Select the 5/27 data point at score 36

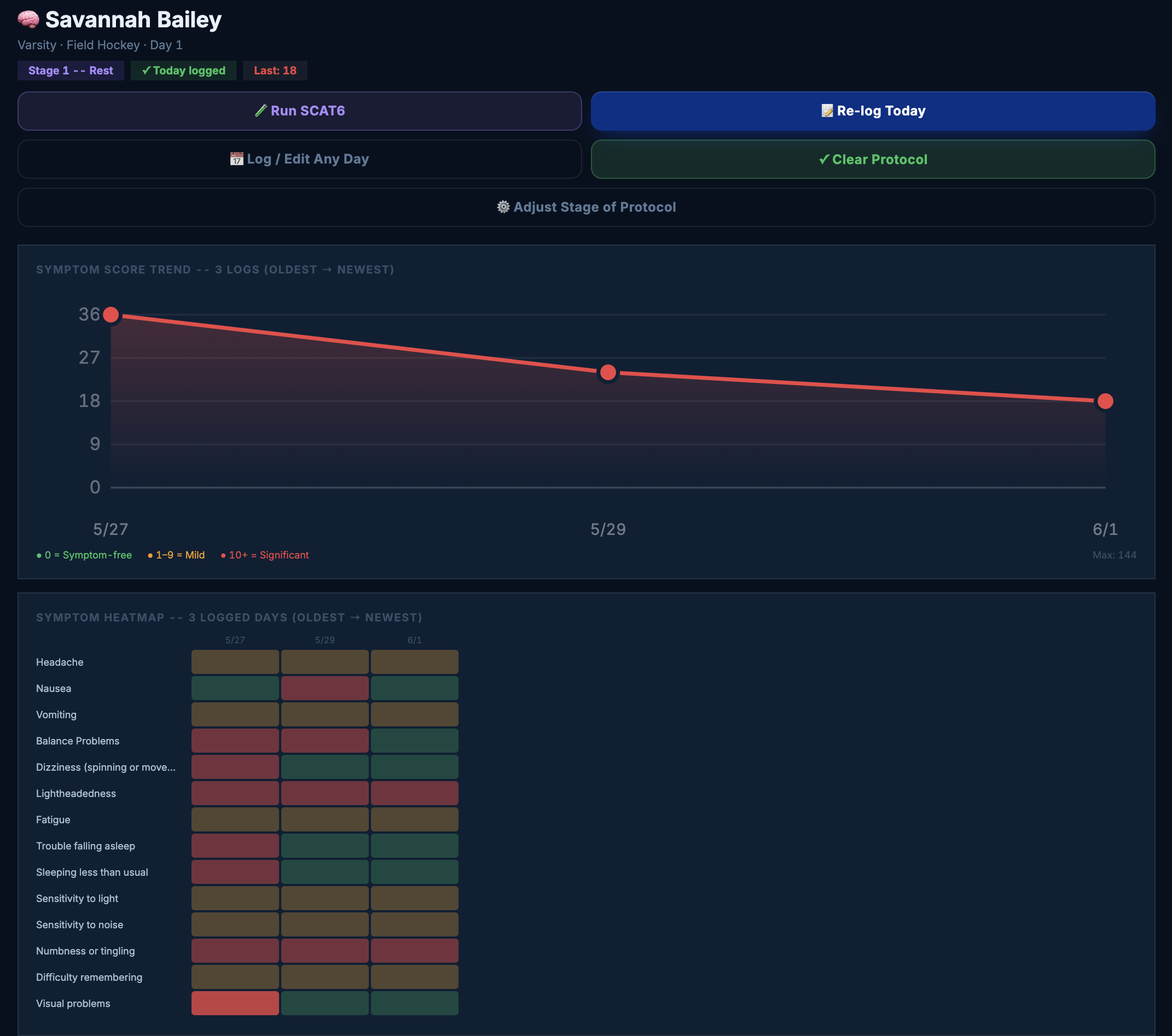pyautogui.click(x=111, y=315)
